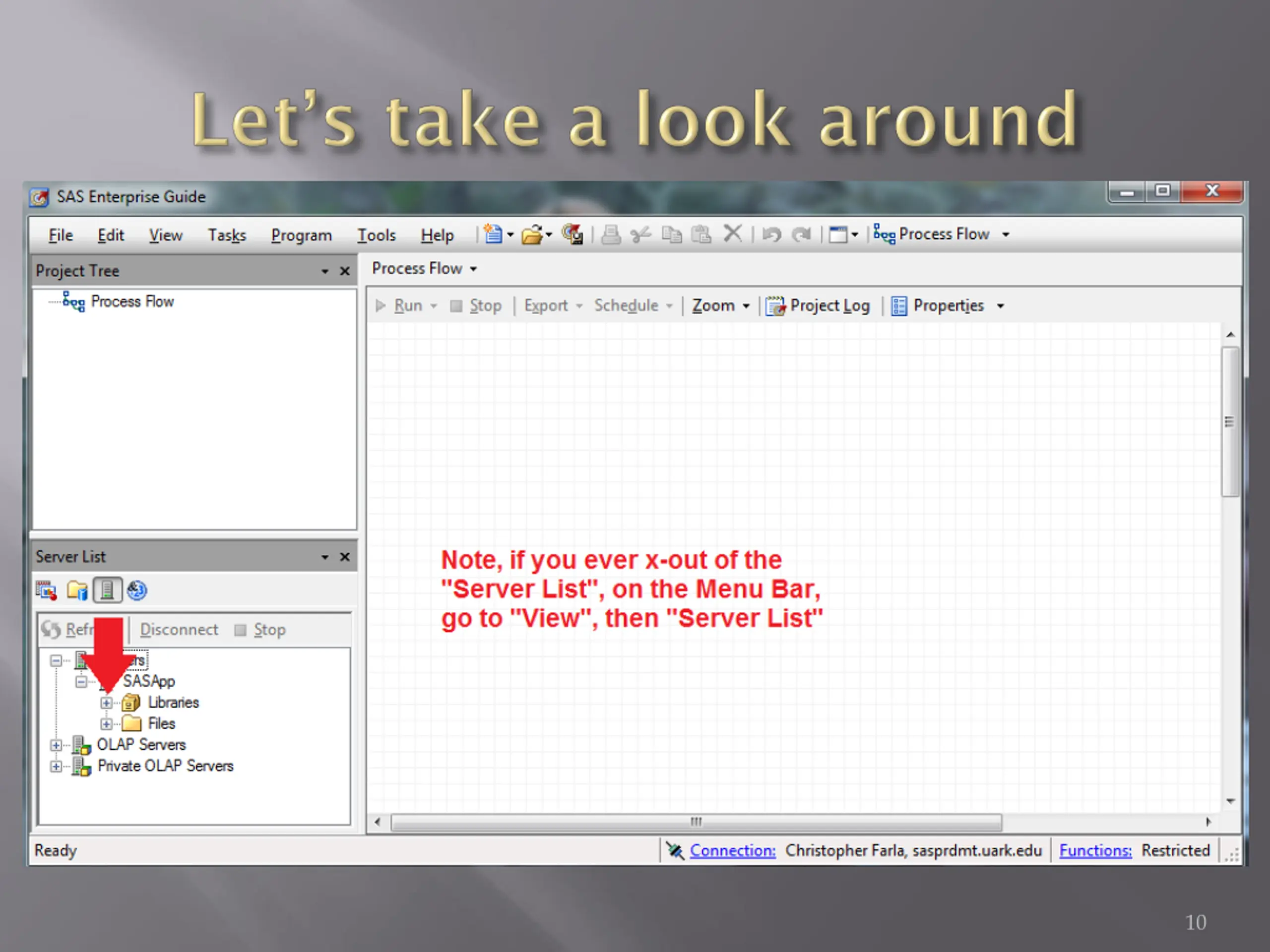Select OLAP Servers in the tree
The image size is (1270, 952).
click(141, 745)
